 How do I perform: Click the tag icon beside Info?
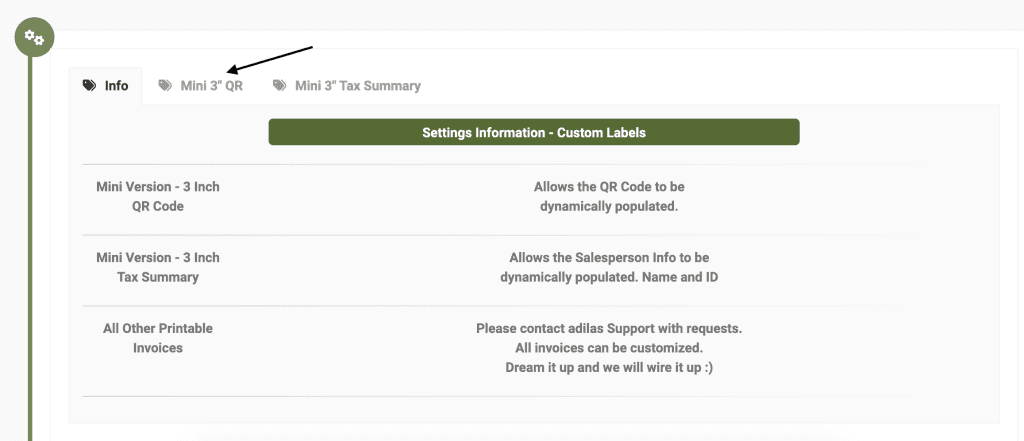(x=89, y=86)
